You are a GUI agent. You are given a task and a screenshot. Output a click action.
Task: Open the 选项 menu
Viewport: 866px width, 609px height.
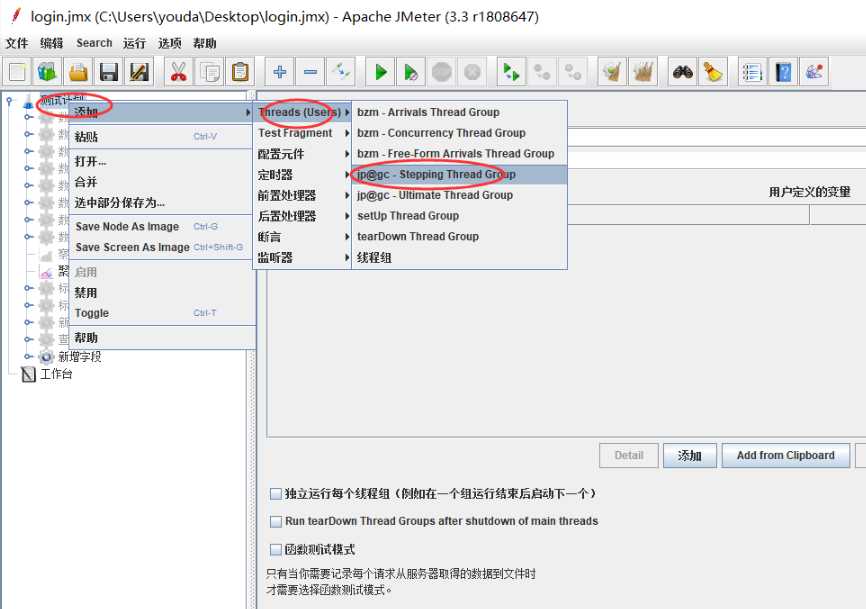[170, 43]
